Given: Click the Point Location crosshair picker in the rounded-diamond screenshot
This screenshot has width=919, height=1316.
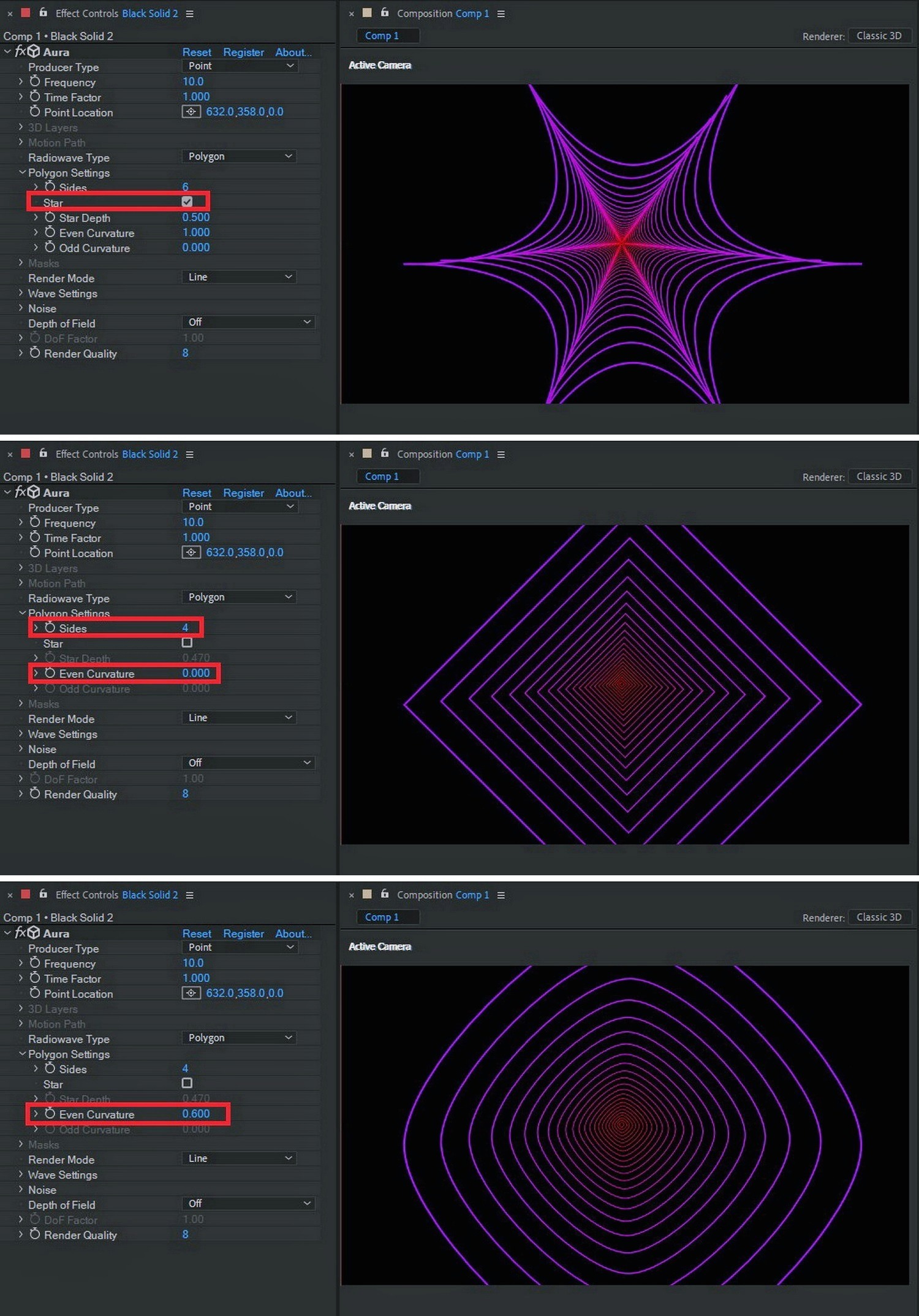Looking at the screenshot, I should coord(191,993).
